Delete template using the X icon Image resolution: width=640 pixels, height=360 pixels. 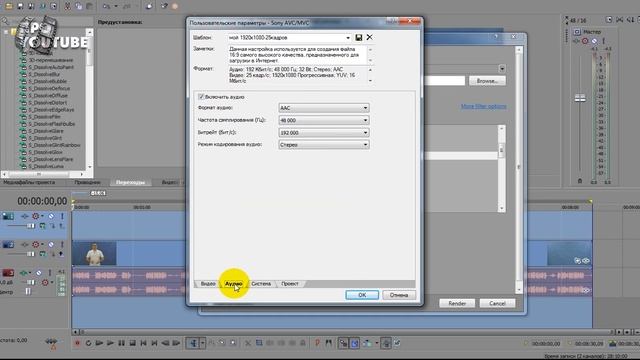pos(369,37)
